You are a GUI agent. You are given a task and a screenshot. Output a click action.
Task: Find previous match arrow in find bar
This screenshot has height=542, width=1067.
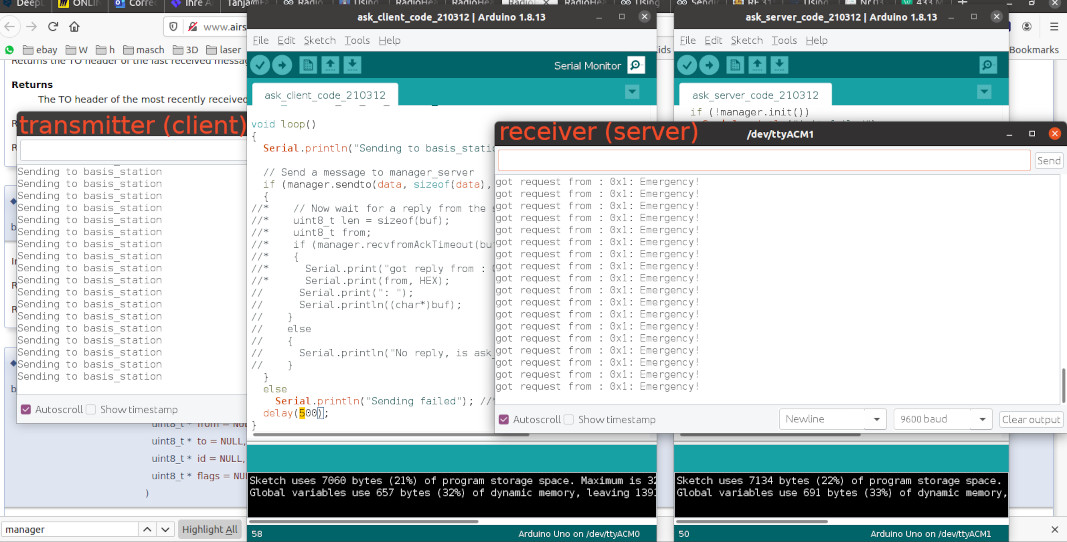pos(147,529)
